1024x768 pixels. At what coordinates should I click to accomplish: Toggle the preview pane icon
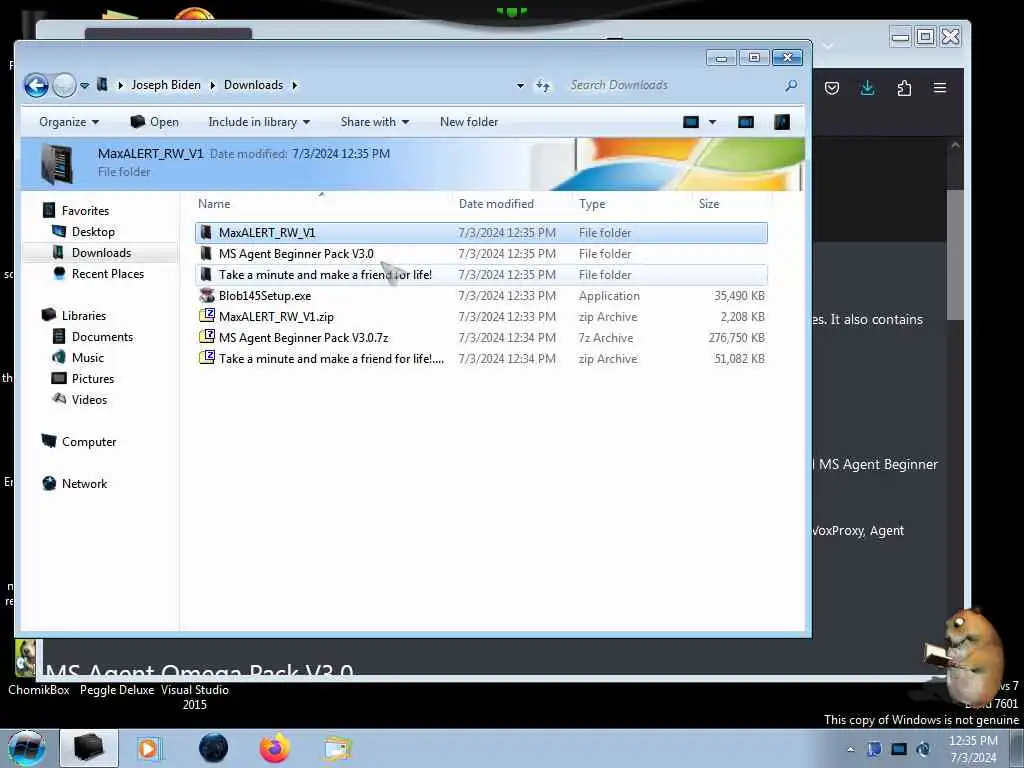(x=745, y=122)
